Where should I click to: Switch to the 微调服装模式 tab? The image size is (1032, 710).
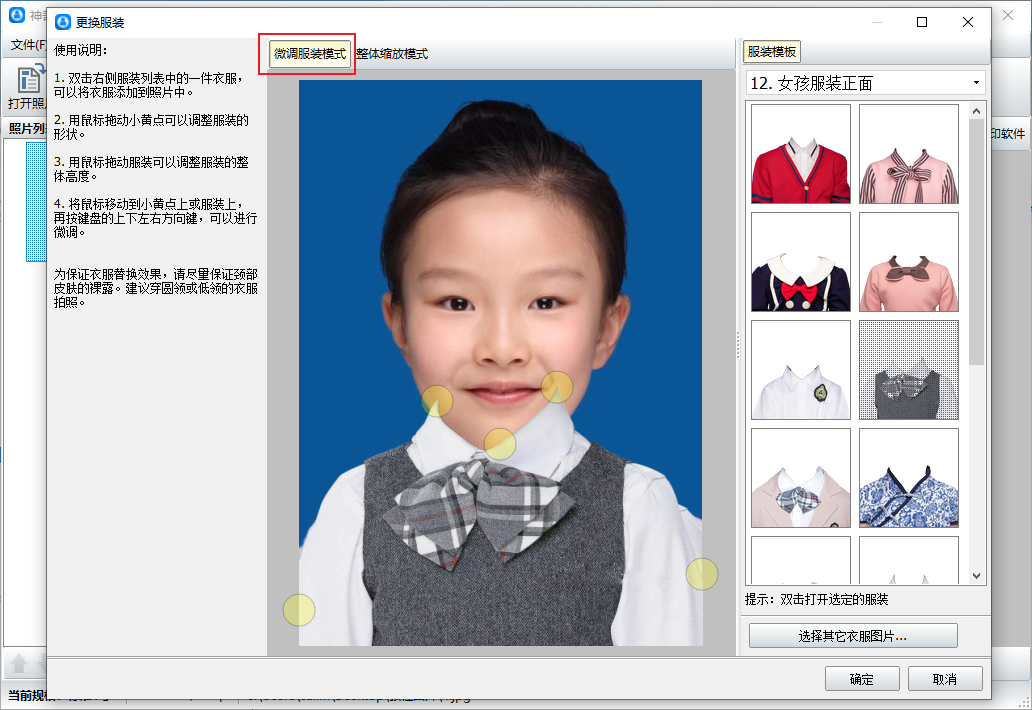[310, 54]
